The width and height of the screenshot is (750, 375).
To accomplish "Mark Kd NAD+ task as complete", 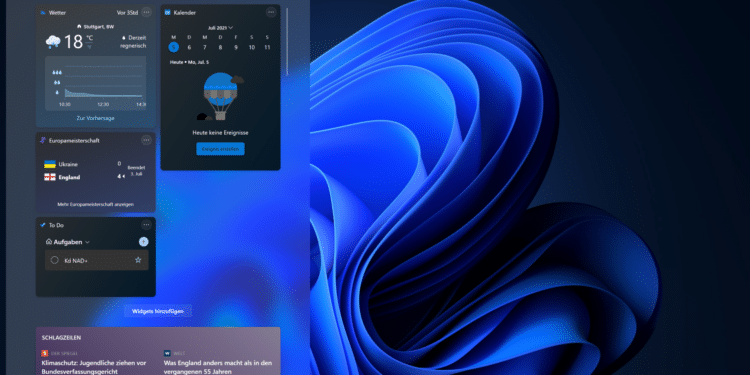I will [x=55, y=260].
